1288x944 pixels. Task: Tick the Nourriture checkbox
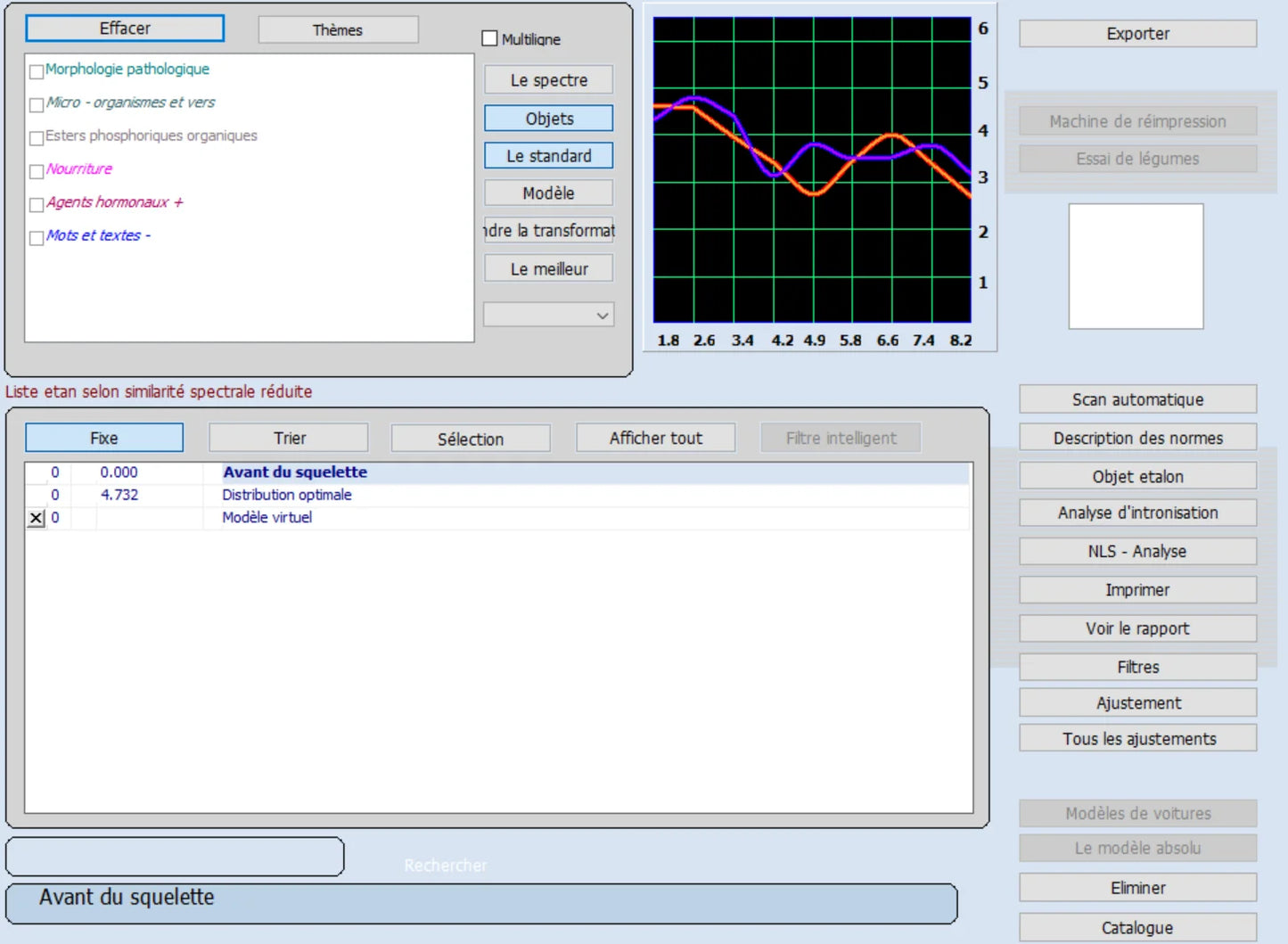37,171
